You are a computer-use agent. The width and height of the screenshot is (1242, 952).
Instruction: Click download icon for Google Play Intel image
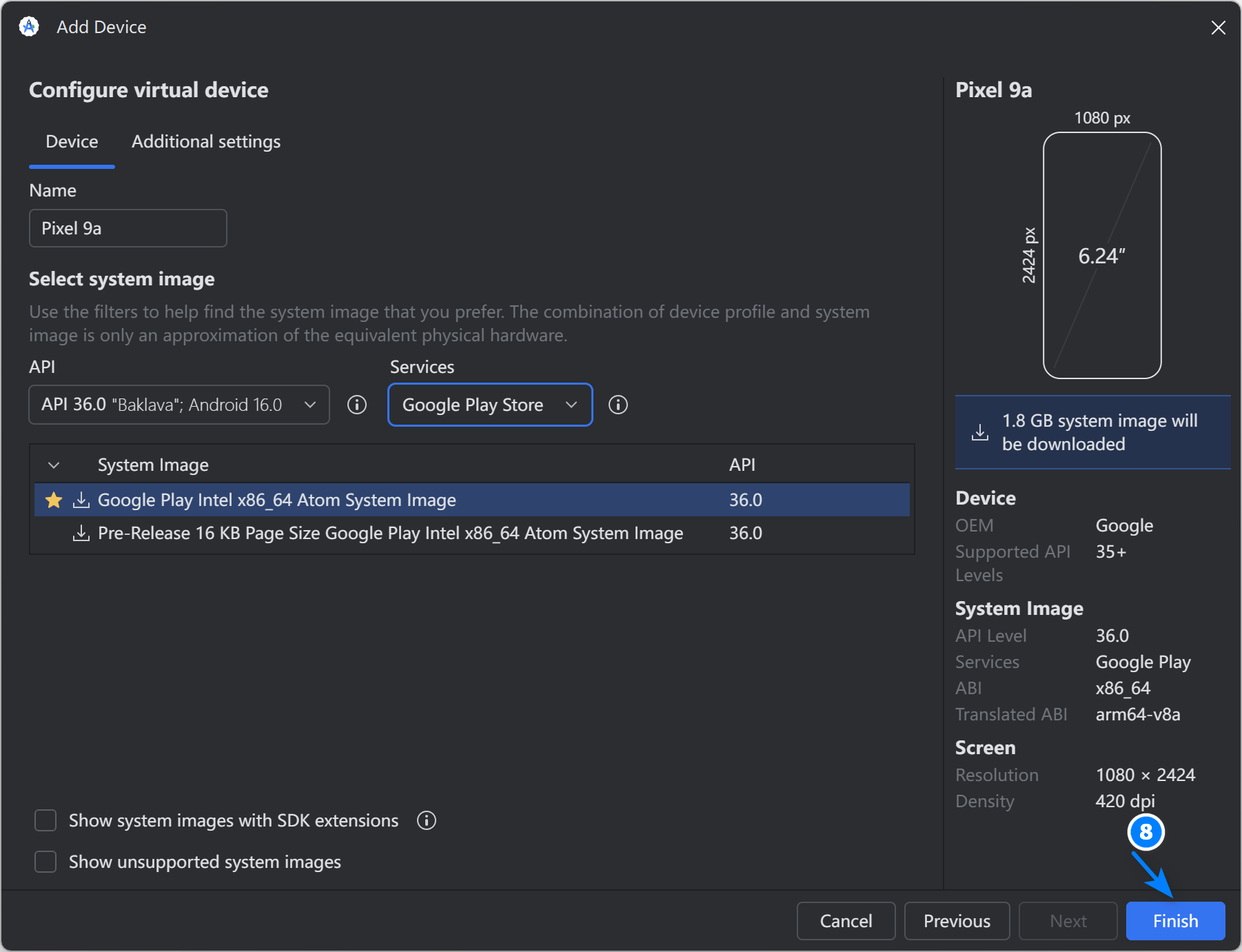click(x=81, y=500)
